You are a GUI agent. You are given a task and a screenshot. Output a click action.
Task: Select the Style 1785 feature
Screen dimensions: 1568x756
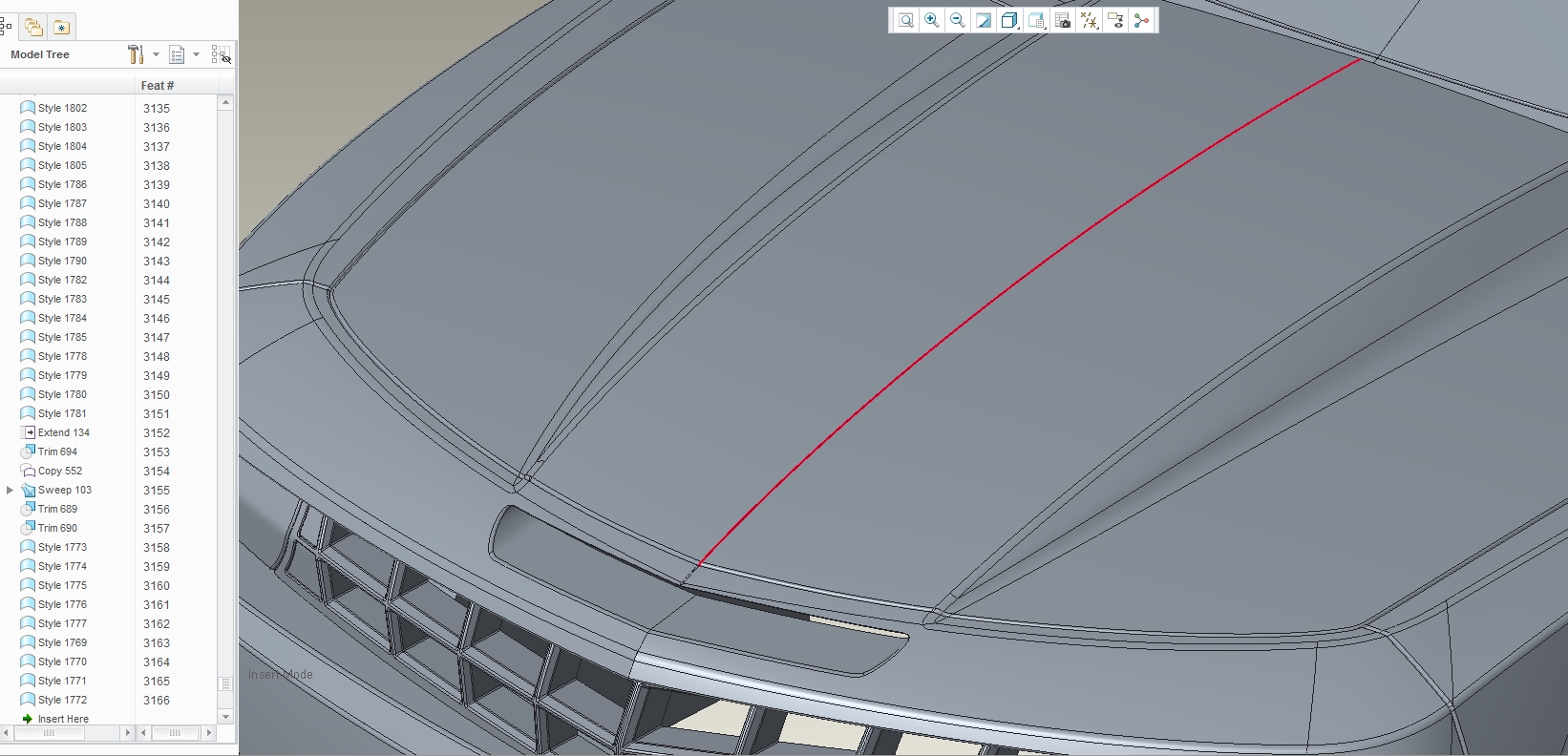point(62,337)
